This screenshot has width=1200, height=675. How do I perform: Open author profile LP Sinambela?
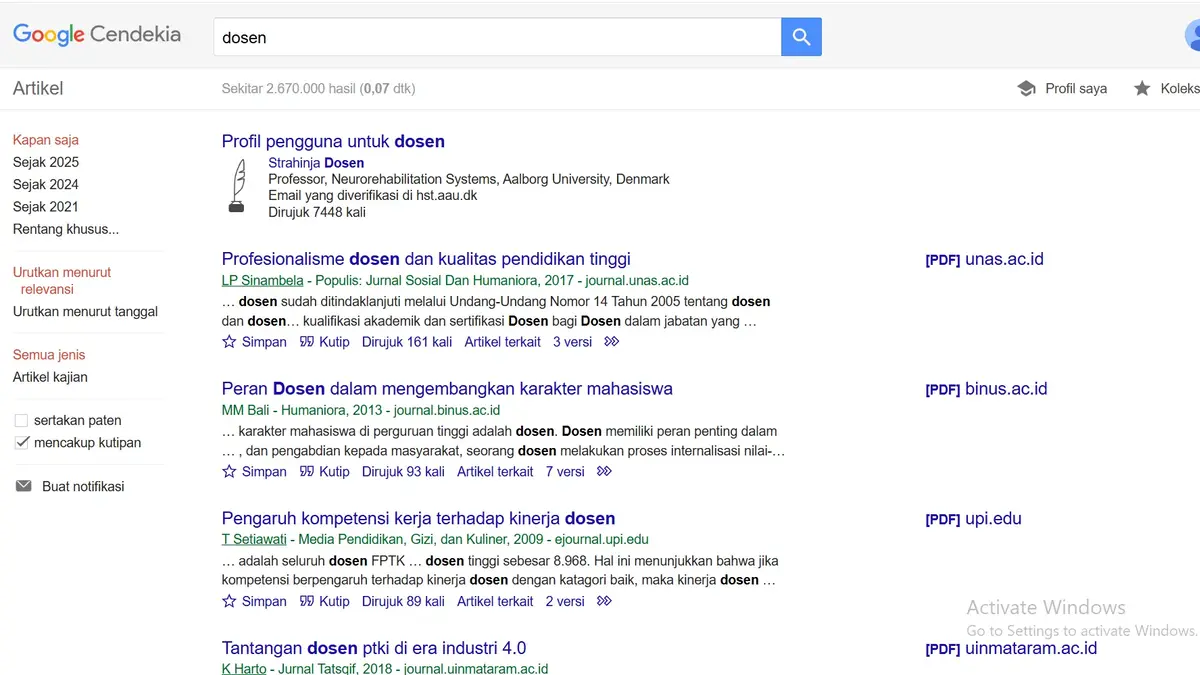[x=262, y=280]
